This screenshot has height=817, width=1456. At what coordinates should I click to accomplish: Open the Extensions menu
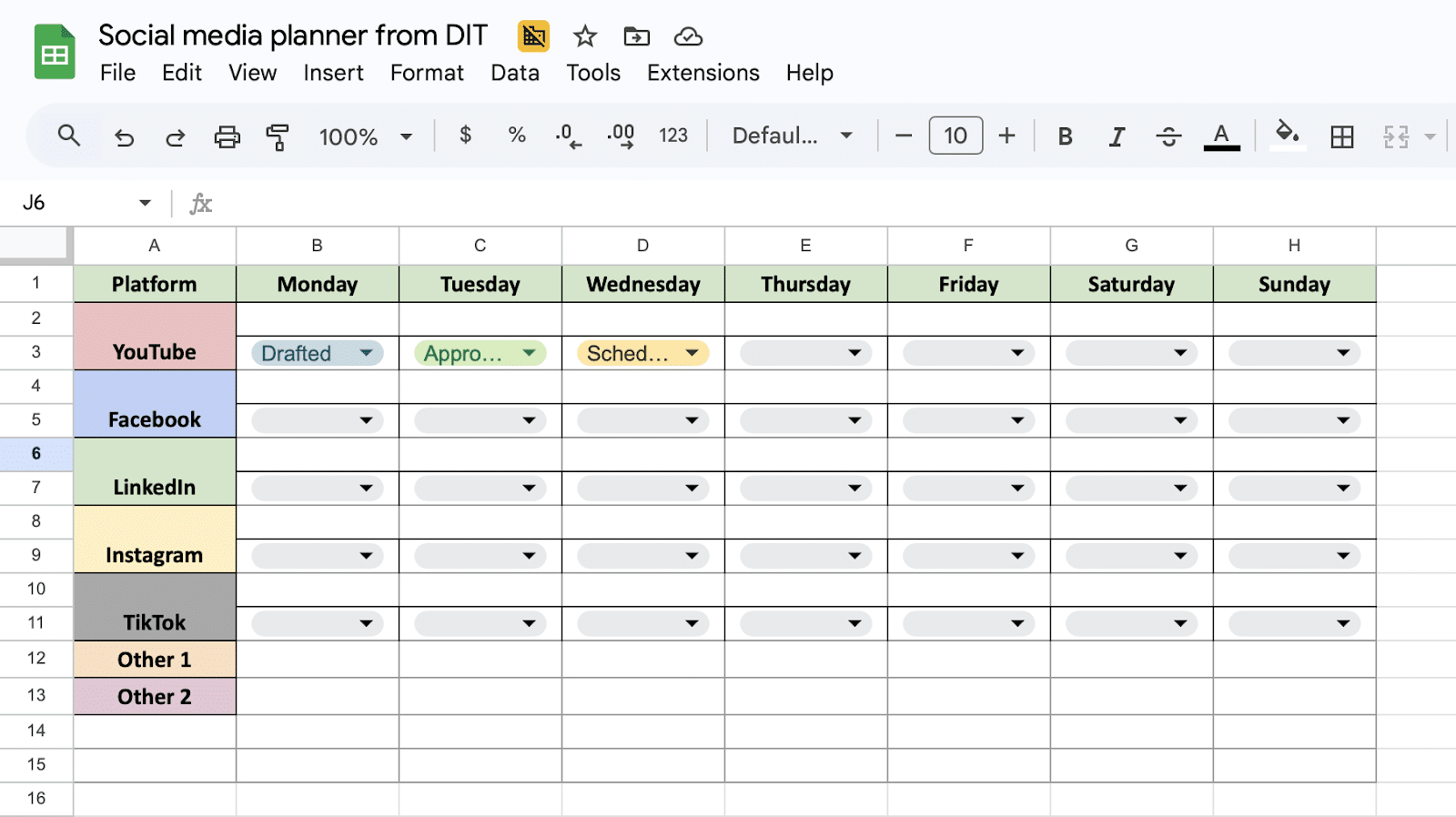(703, 73)
